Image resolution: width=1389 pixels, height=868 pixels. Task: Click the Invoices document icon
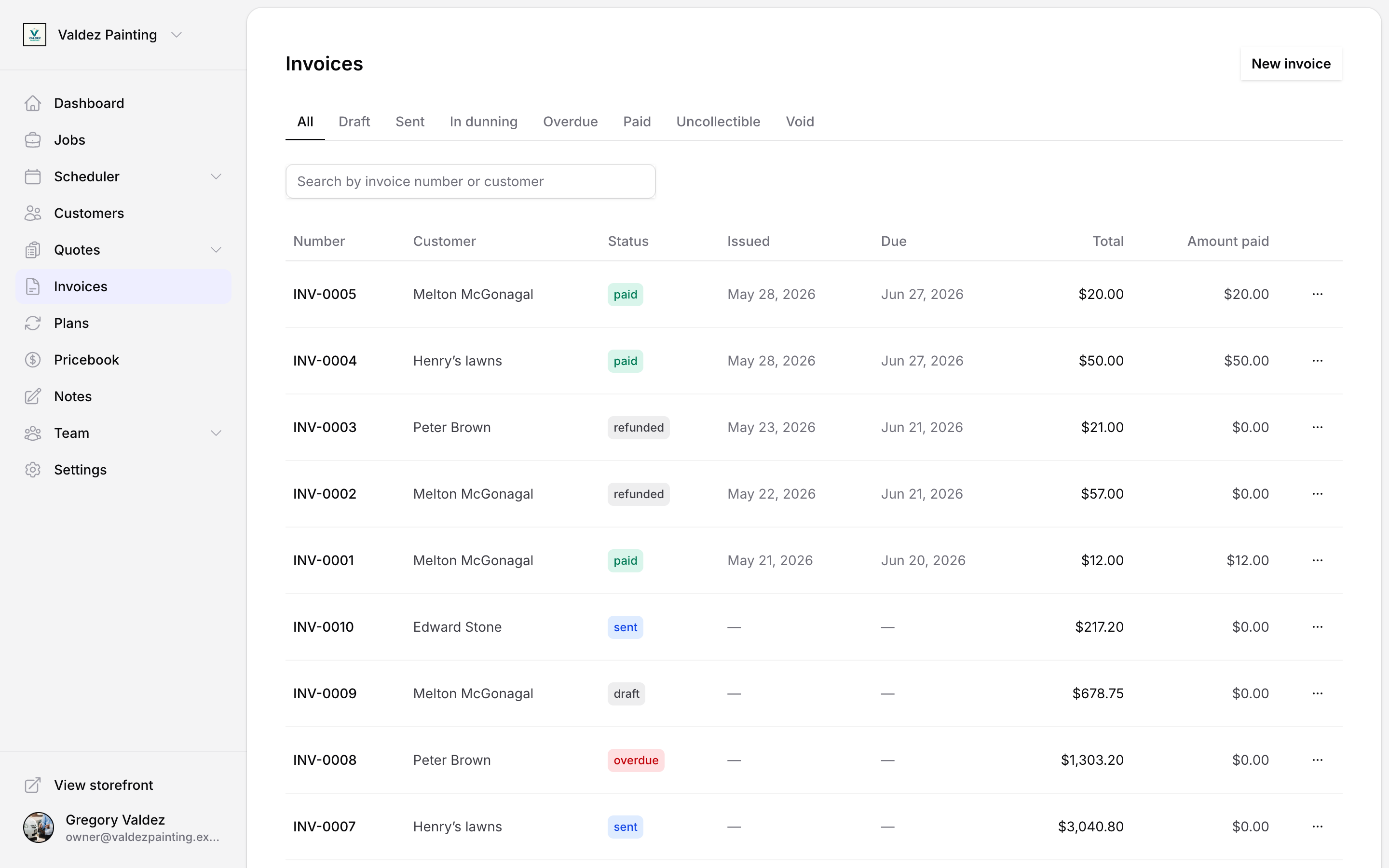pos(33,286)
